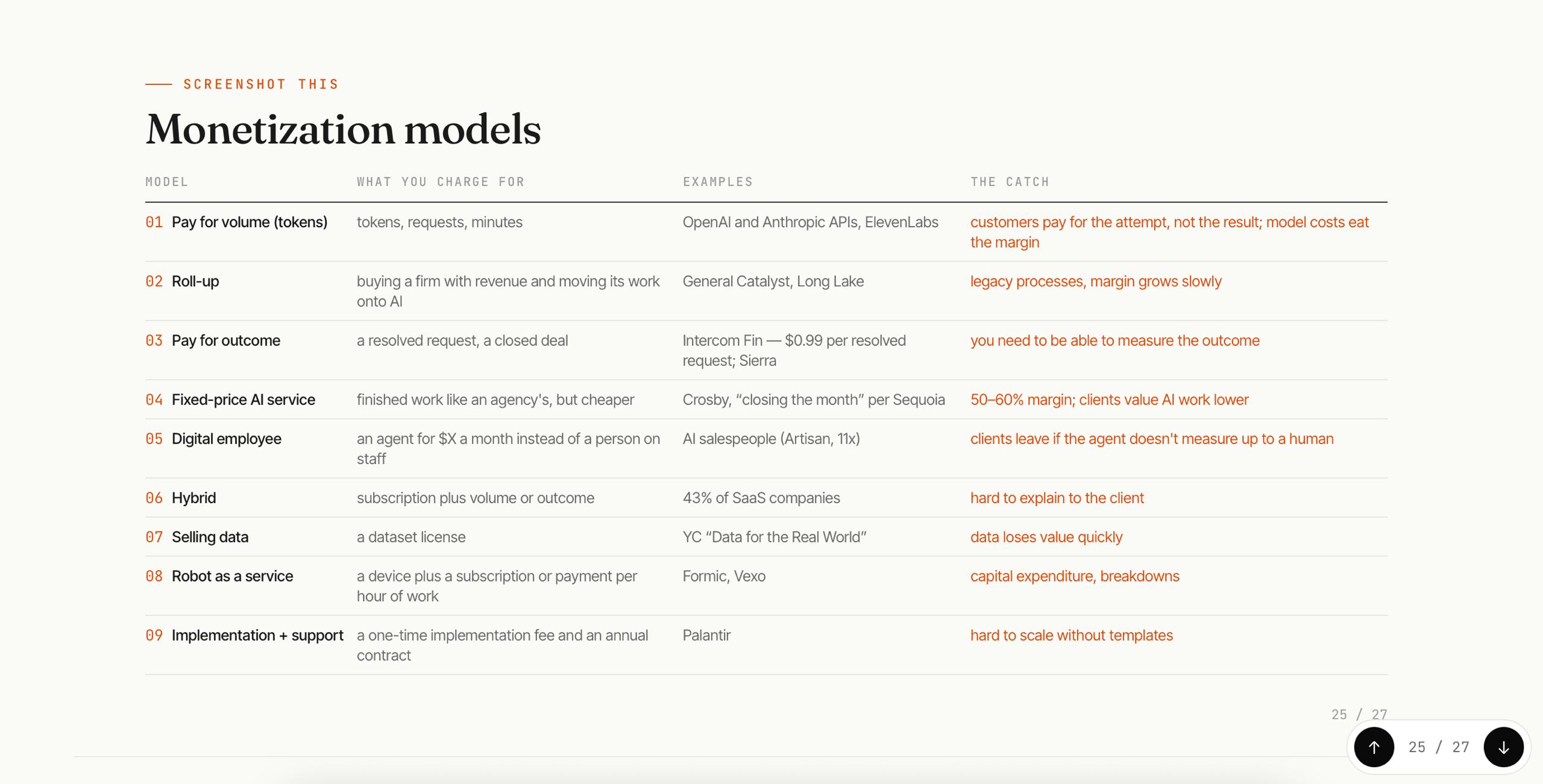The image size is (1543, 784).
Task: Click 'a dataset license' cell
Action: [411, 537]
